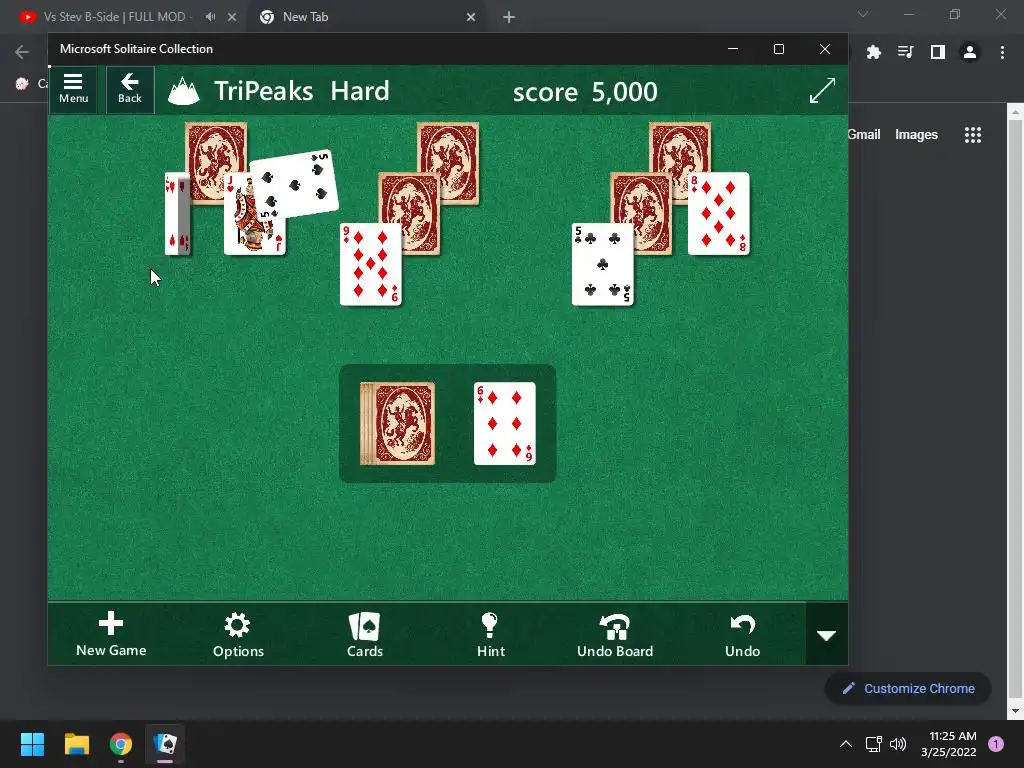Click the TriPeaks mountain logo icon
Viewport: 1024px width, 768px height.
coord(184,91)
